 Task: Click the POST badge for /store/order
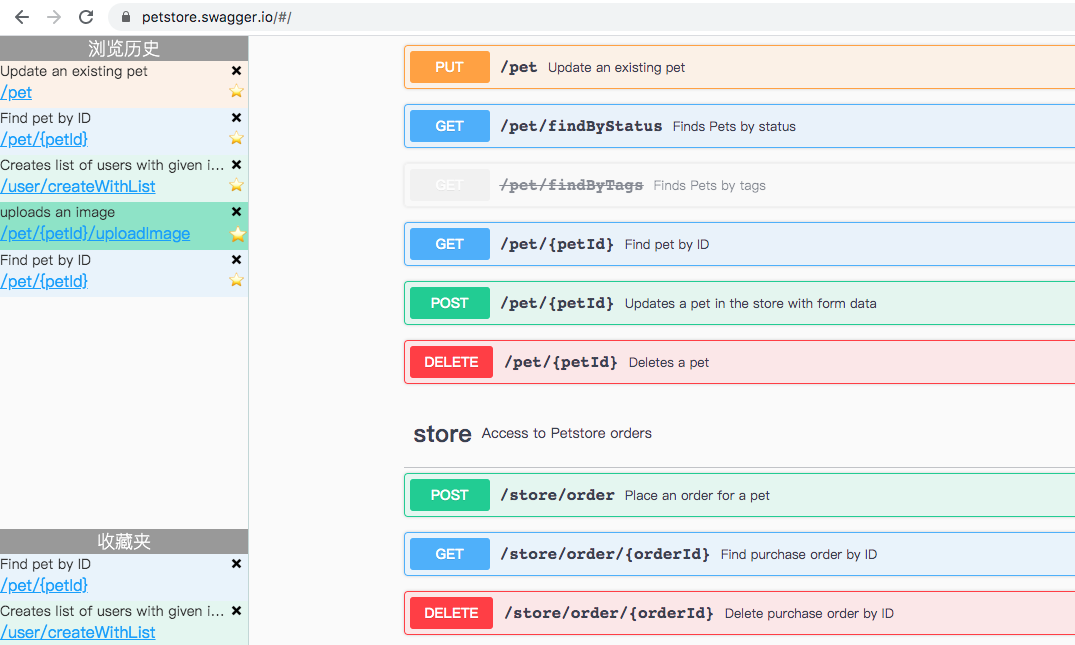point(448,494)
